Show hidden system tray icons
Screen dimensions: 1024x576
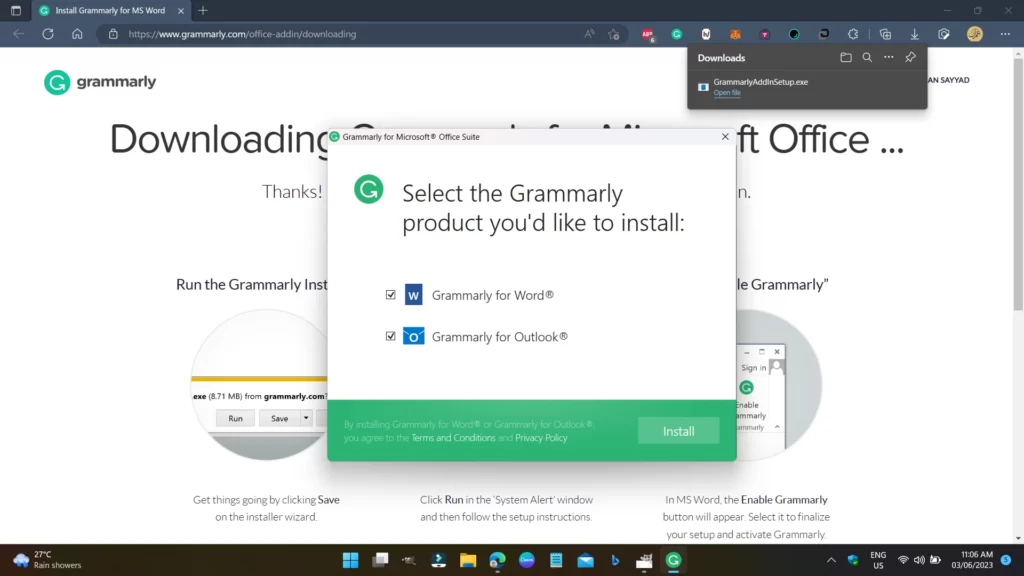(x=831, y=560)
